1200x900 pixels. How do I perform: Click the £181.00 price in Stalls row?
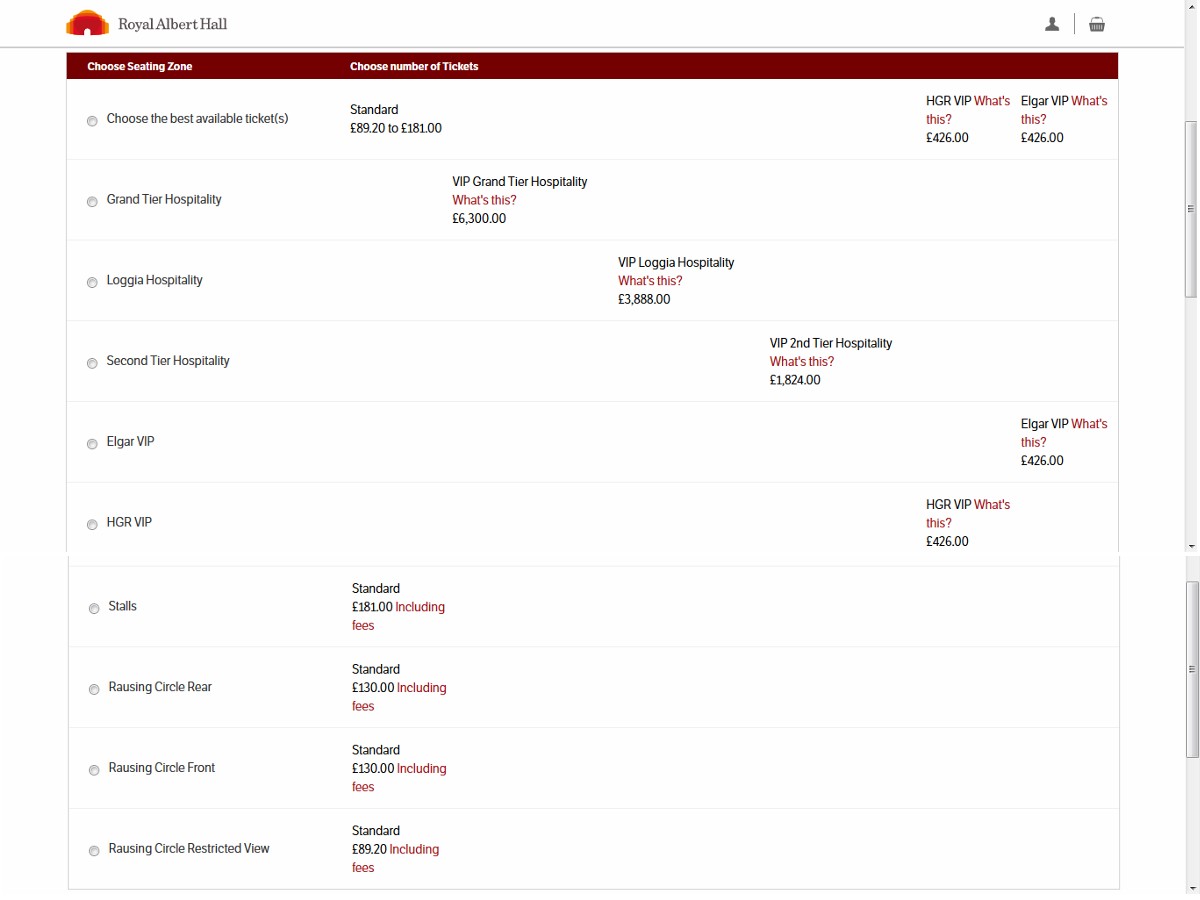(x=372, y=607)
